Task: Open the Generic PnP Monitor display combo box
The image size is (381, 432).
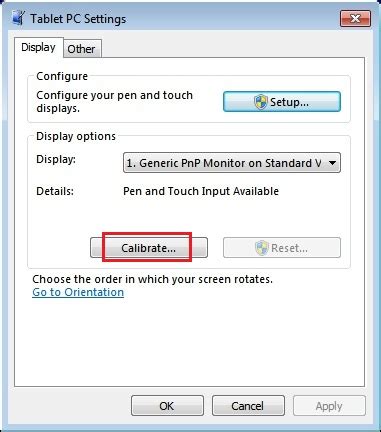Action: tap(232, 163)
